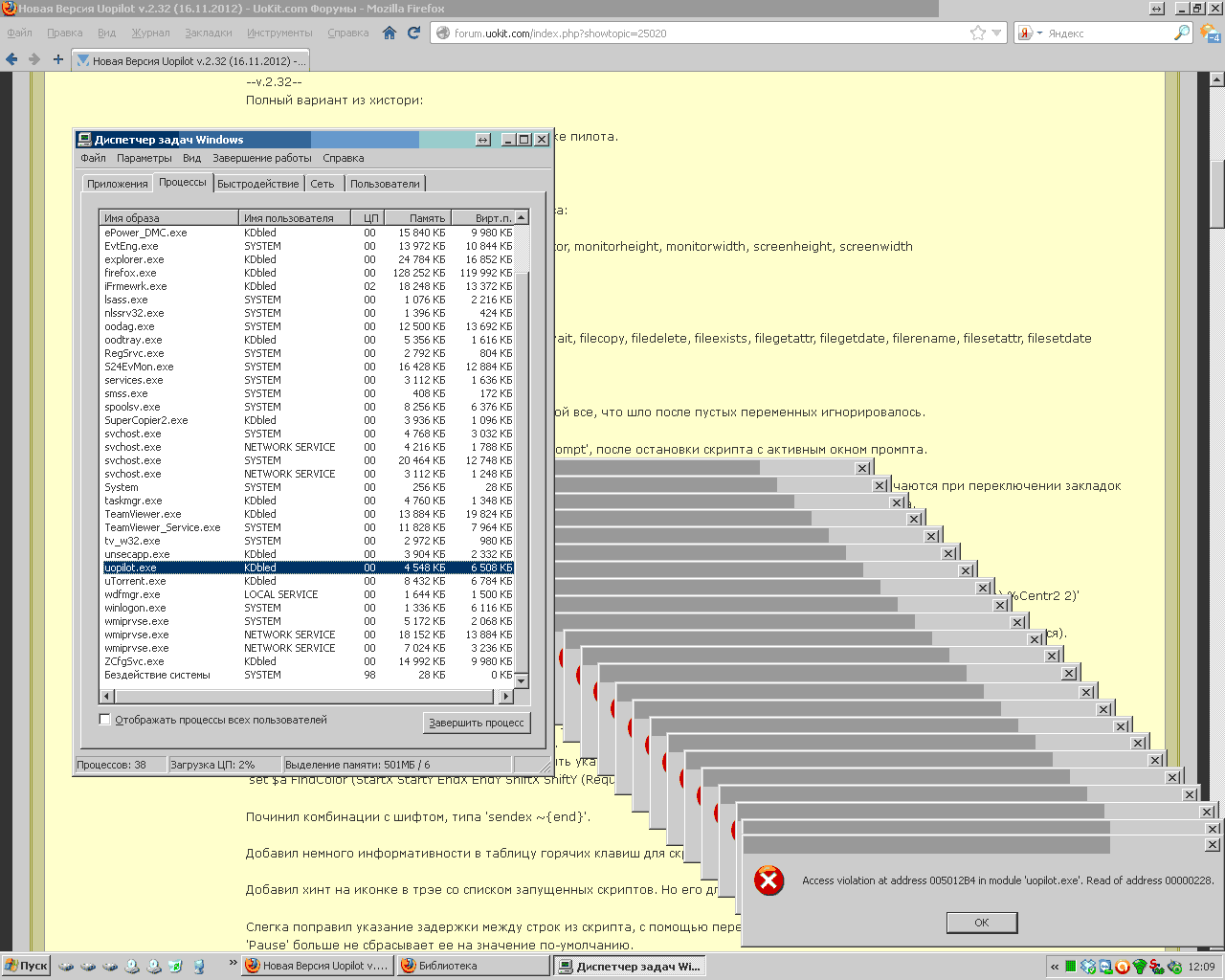Open the URL history dropdown arrow
Screen dimensions: 1225x980
(996, 33)
